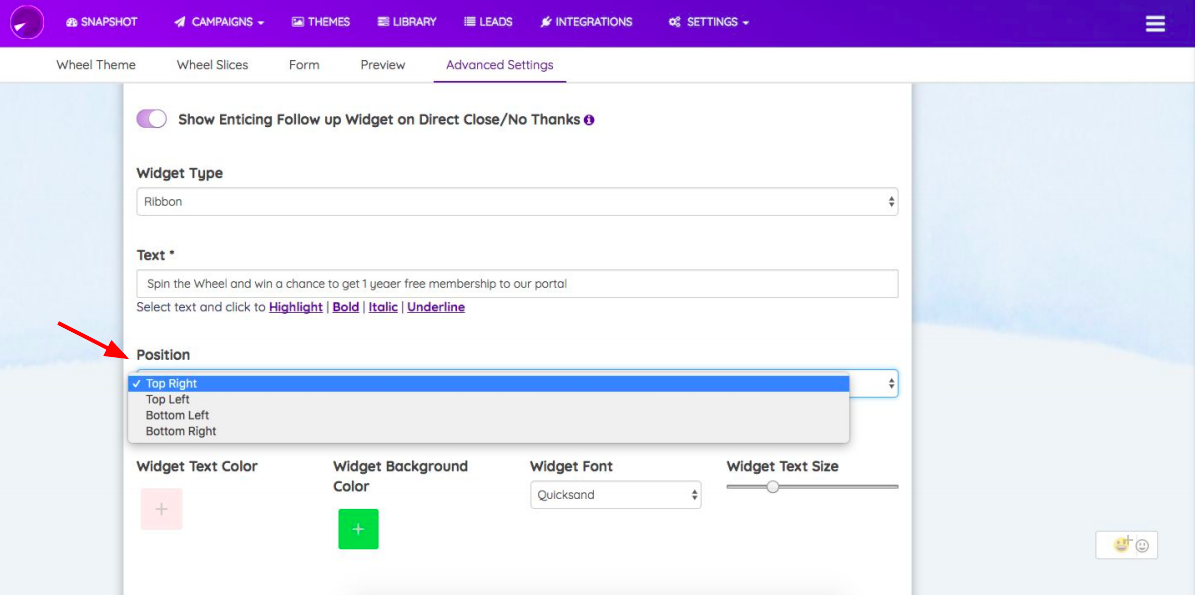Image resolution: width=1195 pixels, height=595 pixels.
Task: Click the Highlight formatting link
Action: click(x=296, y=307)
